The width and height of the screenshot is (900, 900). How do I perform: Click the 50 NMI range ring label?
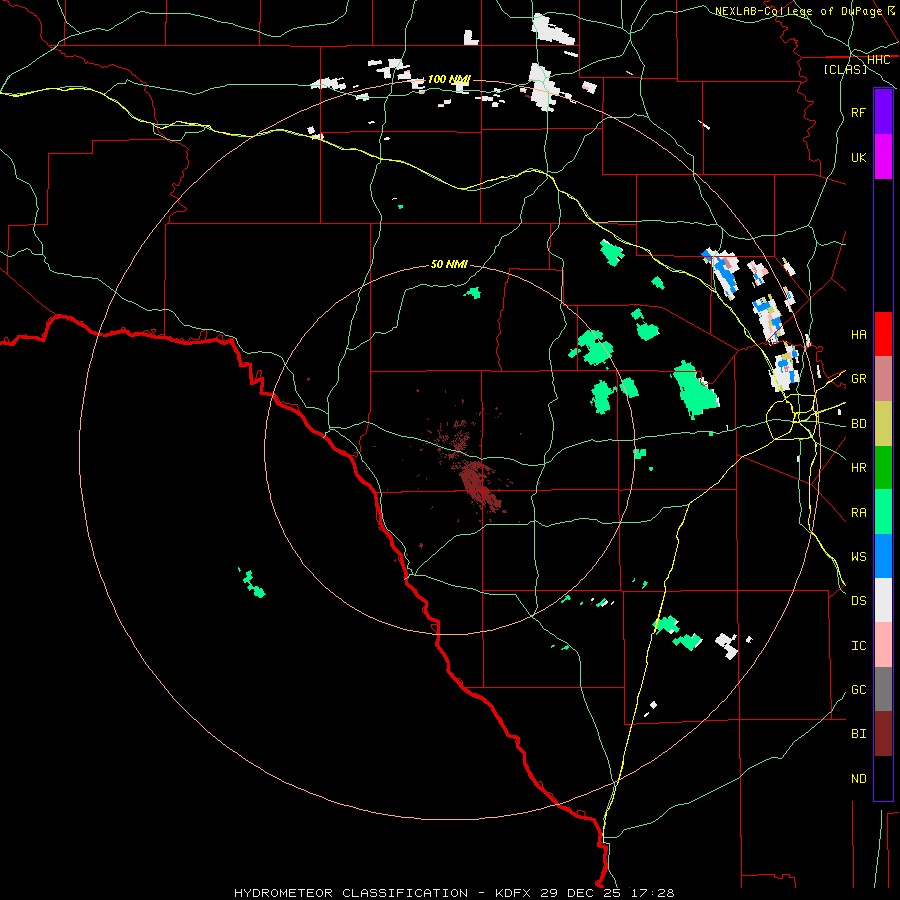click(449, 264)
